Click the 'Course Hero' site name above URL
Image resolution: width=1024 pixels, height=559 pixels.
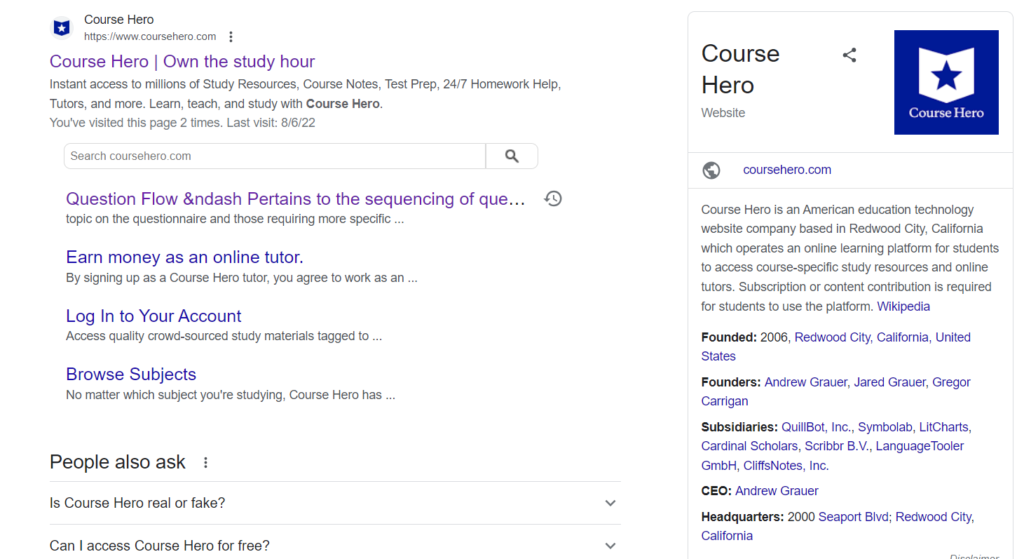119,20
